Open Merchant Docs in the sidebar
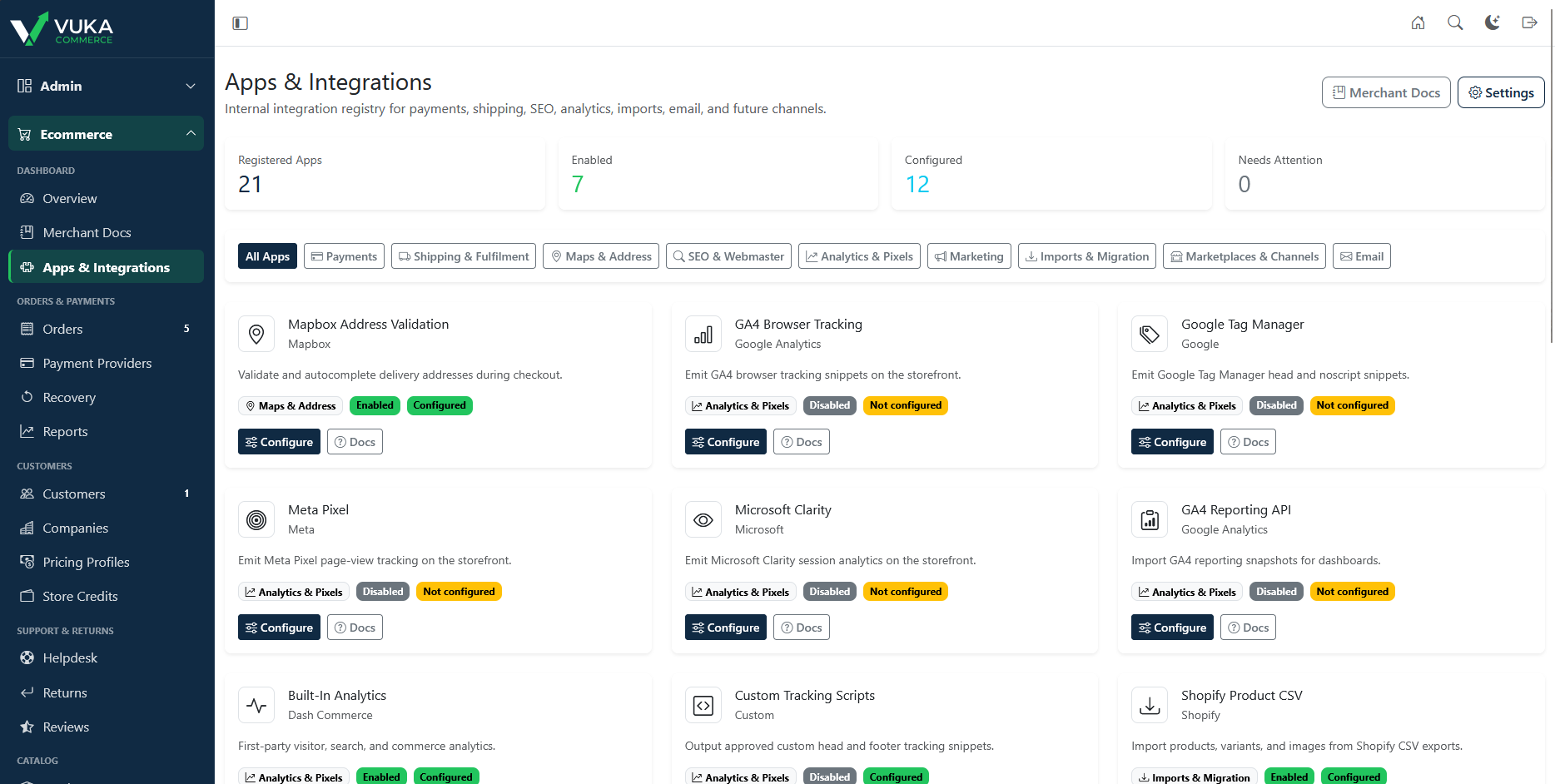Viewport: 1555px width, 784px height. tap(107, 232)
